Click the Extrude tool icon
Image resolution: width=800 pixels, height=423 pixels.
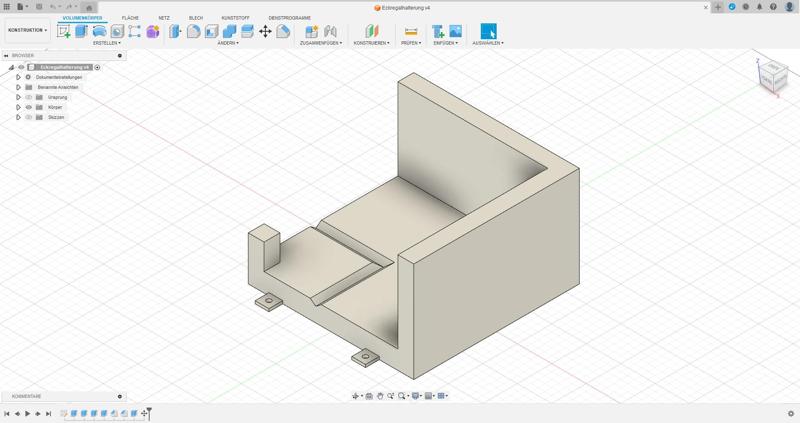82,31
